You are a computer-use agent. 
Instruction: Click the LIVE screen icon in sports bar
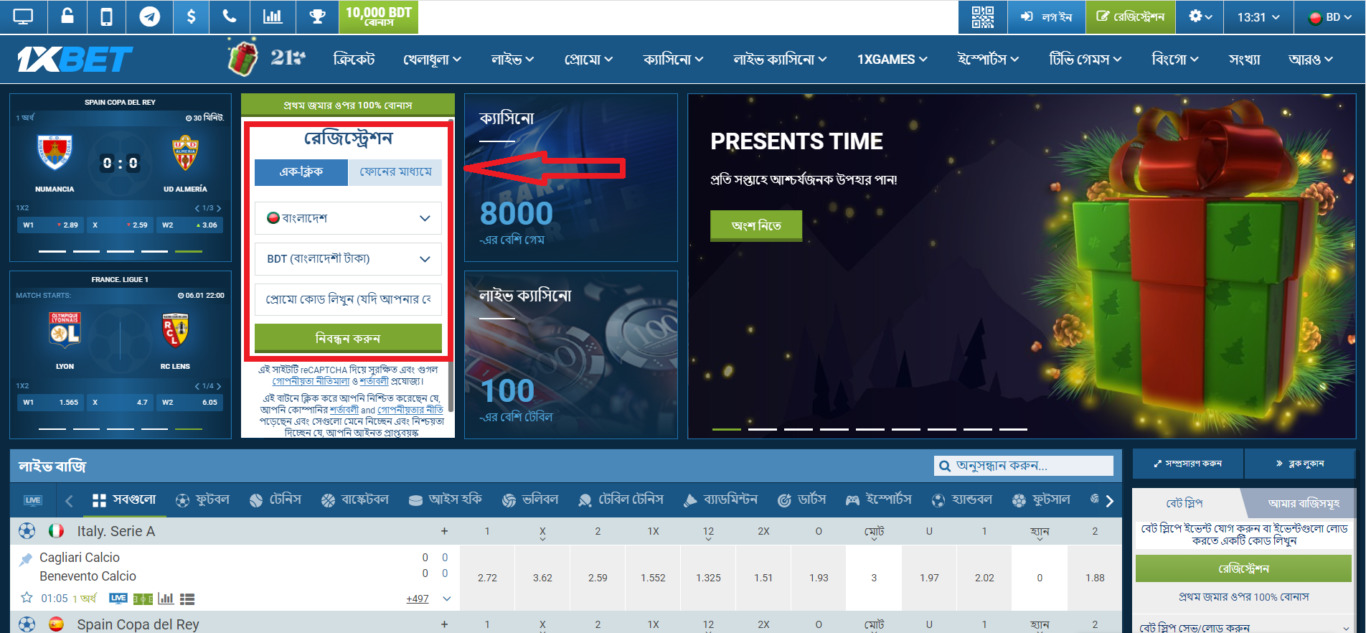(x=33, y=500)
